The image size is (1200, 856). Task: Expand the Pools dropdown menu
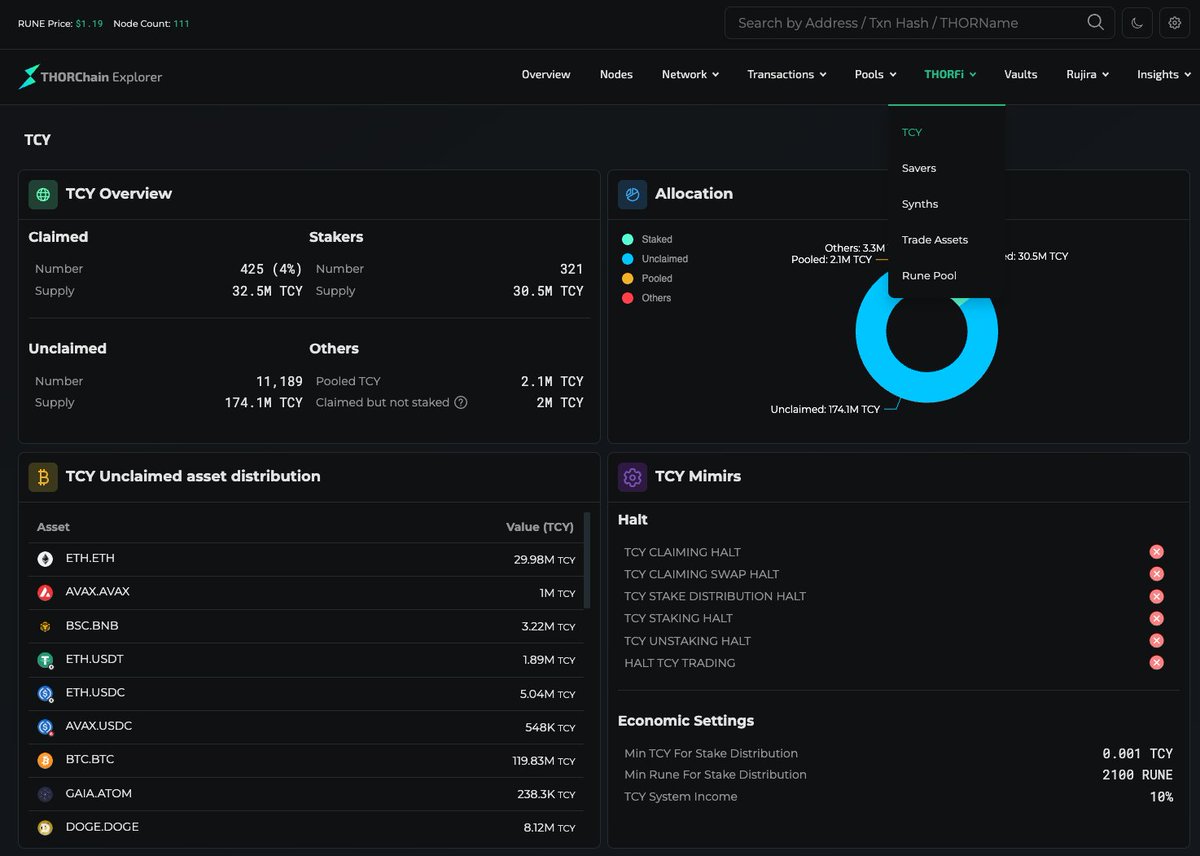(875, 75)
